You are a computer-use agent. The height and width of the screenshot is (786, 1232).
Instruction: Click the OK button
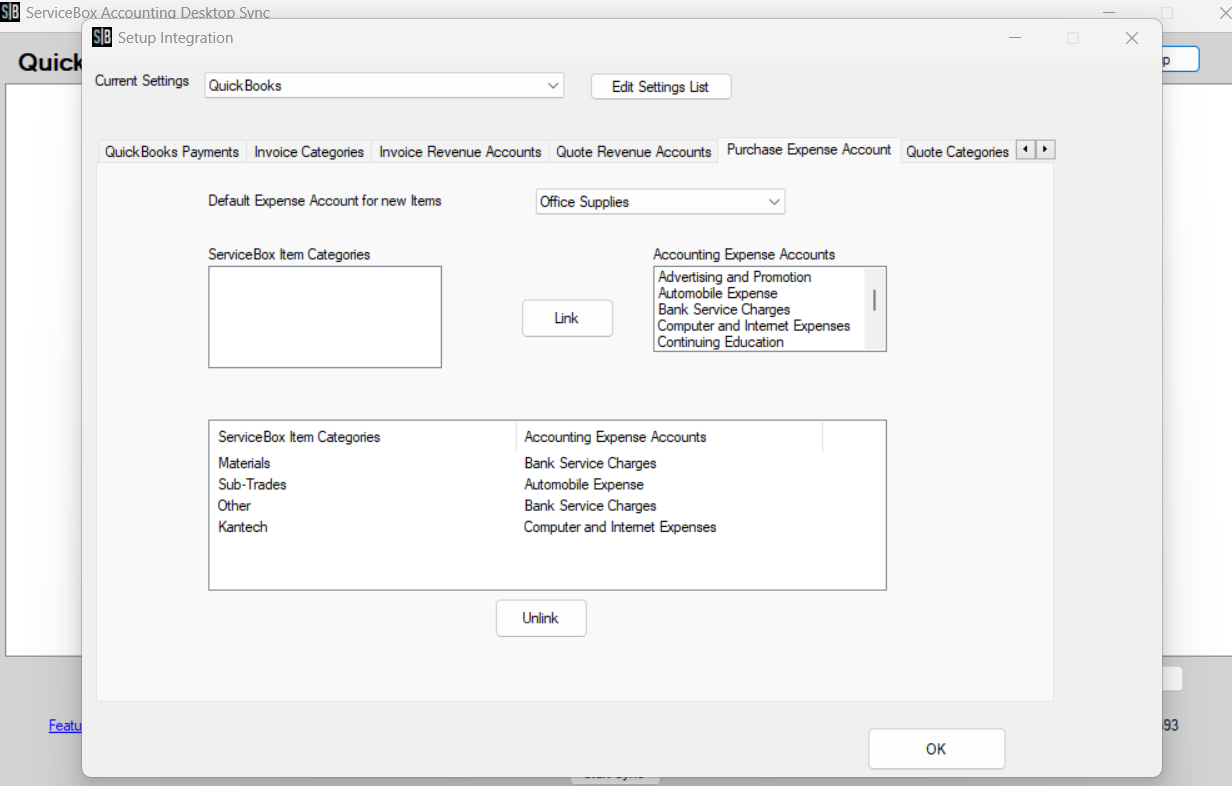pos(936,749)
